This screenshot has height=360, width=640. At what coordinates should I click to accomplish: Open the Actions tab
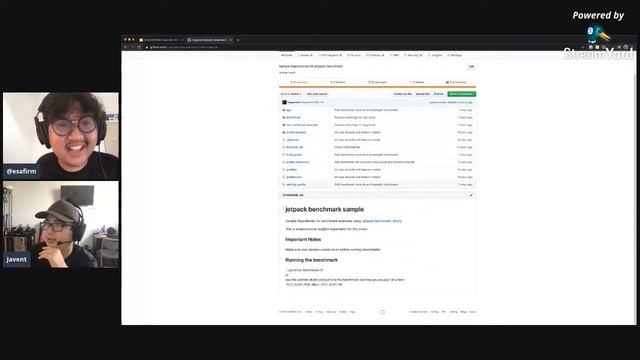tap(354, 55)
